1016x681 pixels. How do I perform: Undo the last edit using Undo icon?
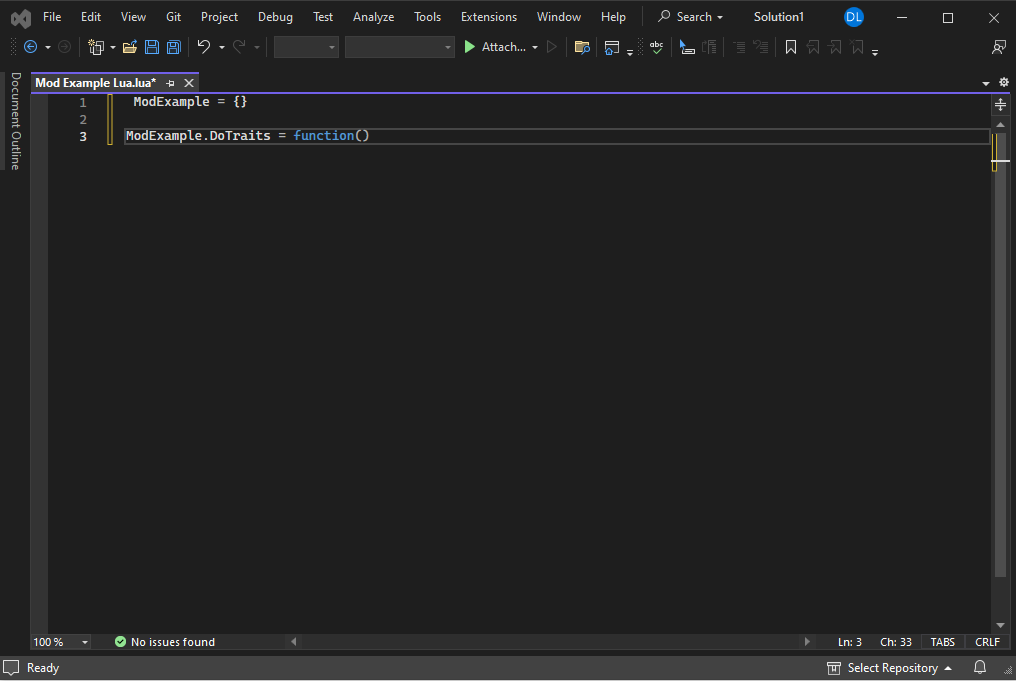[x=204, y=47]
